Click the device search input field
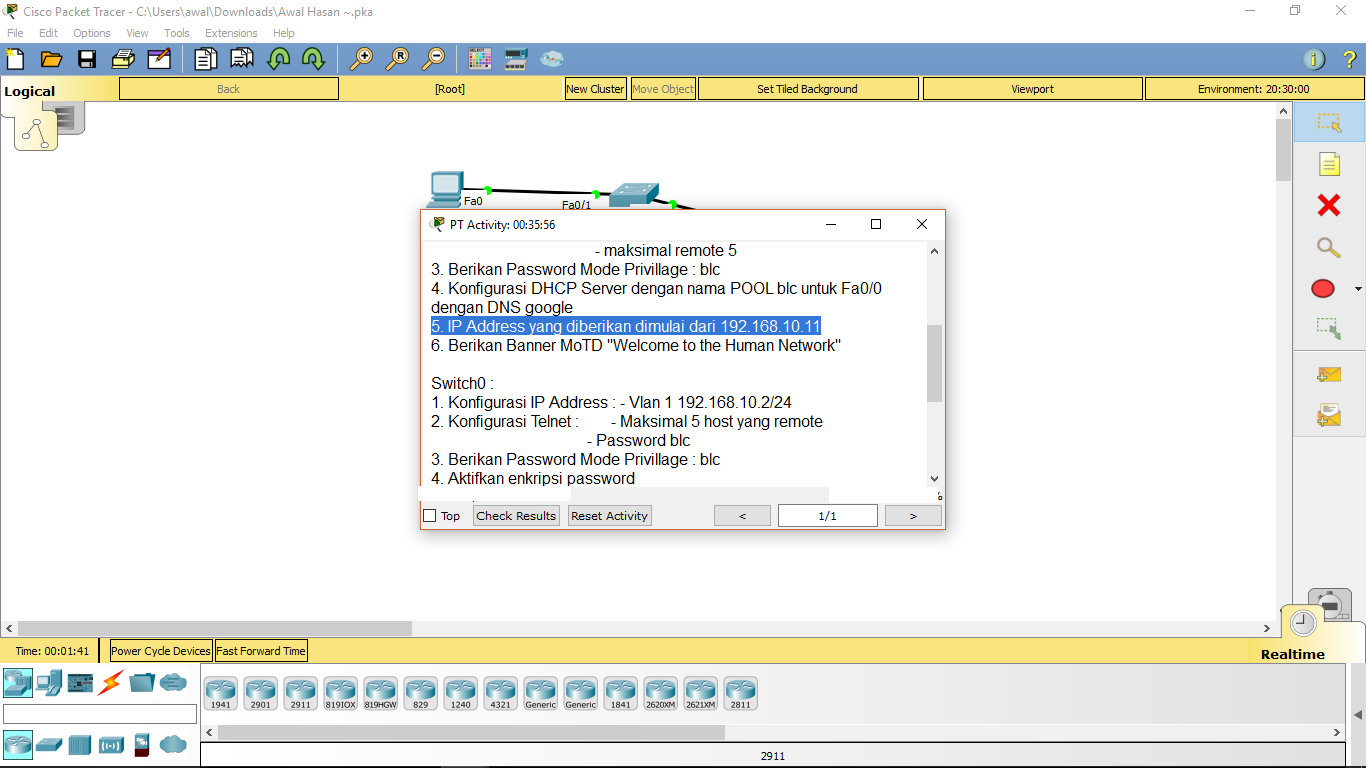This screenshot has height=768, width=1366. (100, 714)
